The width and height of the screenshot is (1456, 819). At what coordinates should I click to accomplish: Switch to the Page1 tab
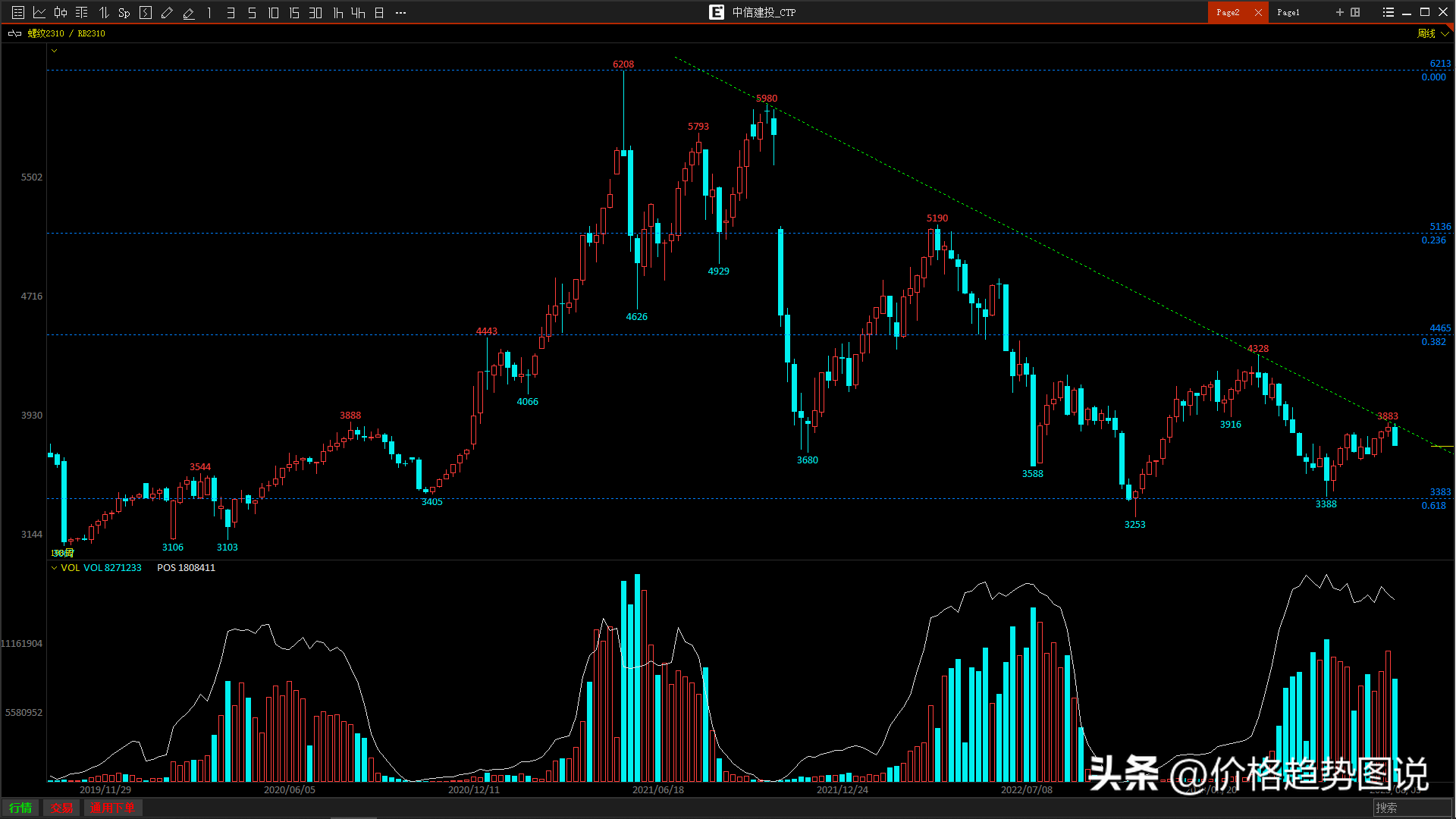coord(1288,12)
